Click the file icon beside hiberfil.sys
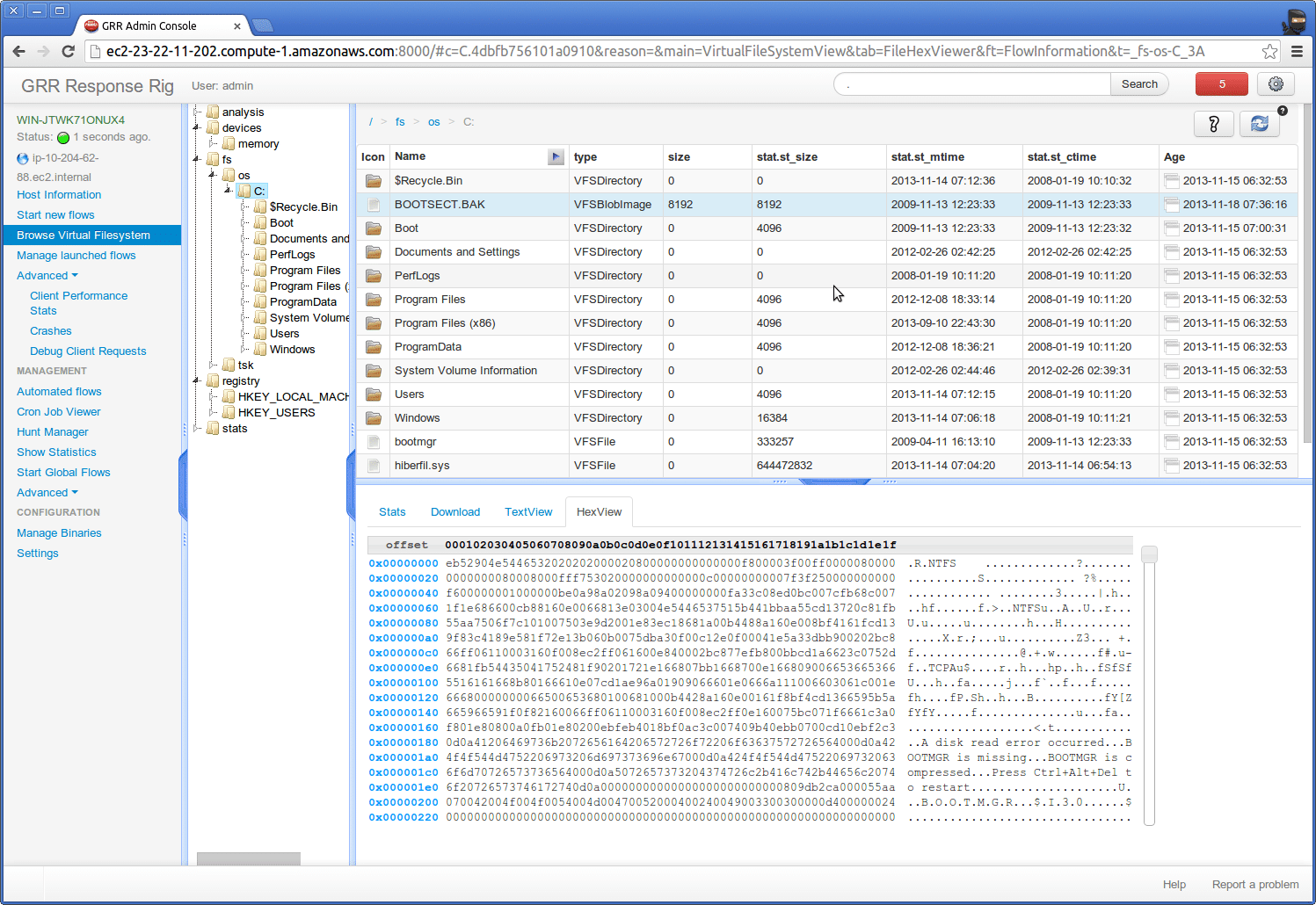The width and height of the screenshot is (1316, 905). 372,466
